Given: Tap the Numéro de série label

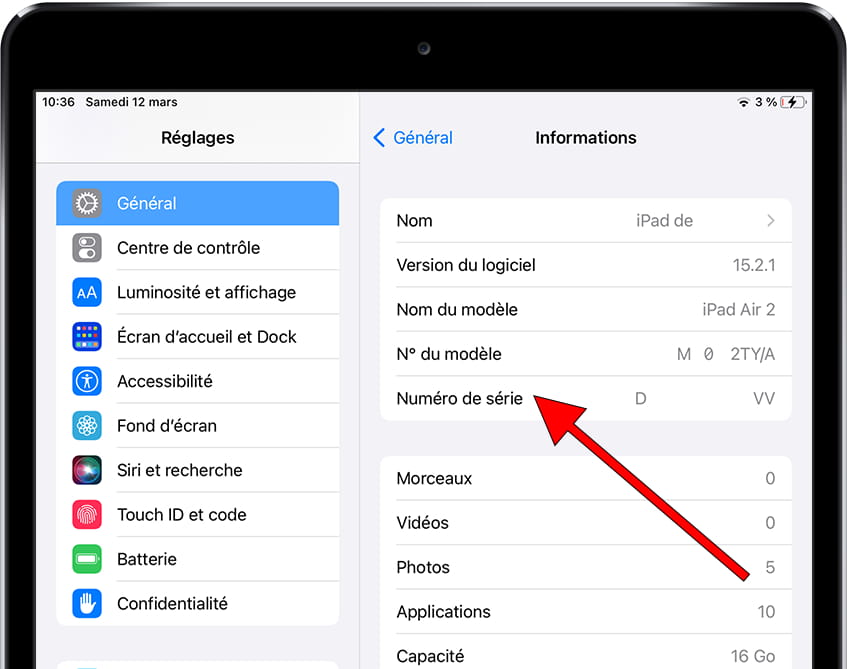Looking at the screenshot, I should (460, 398).
